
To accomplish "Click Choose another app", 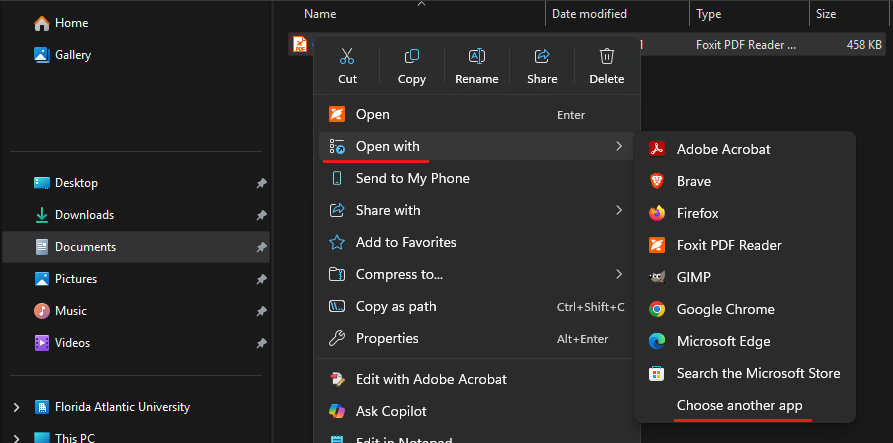I will [739, 405].
